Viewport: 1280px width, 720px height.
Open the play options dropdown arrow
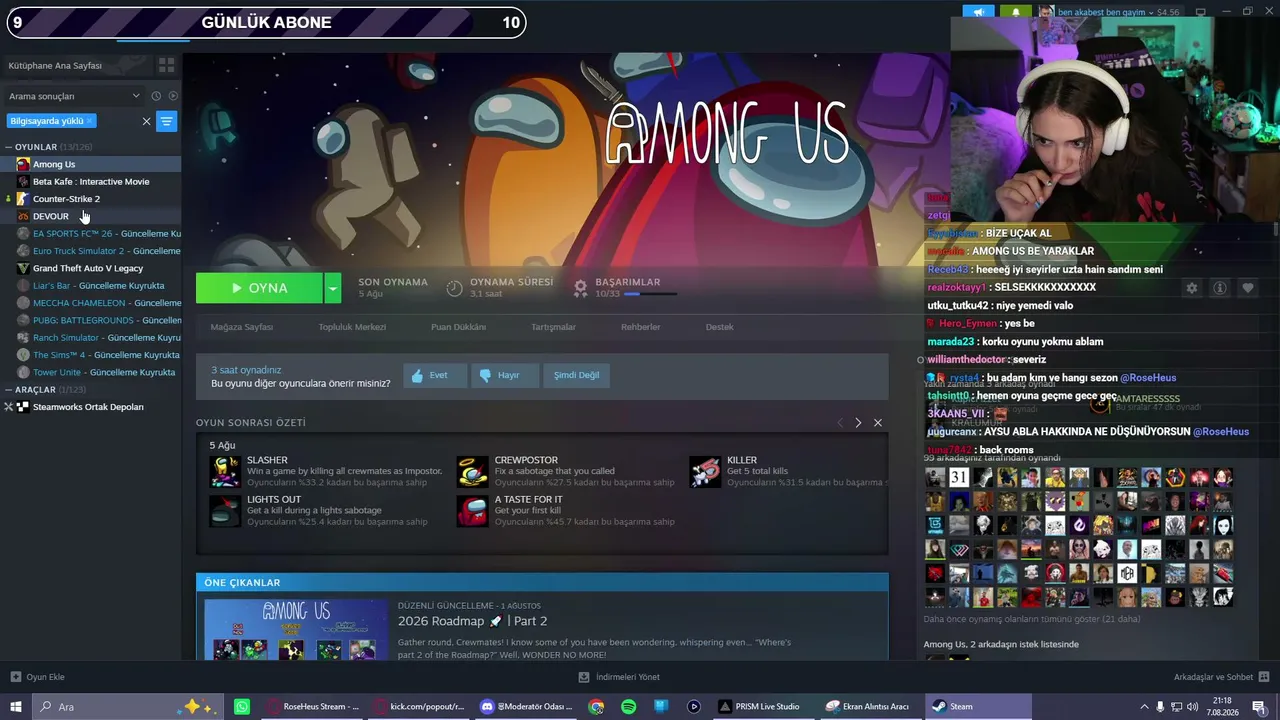point(333,288)
